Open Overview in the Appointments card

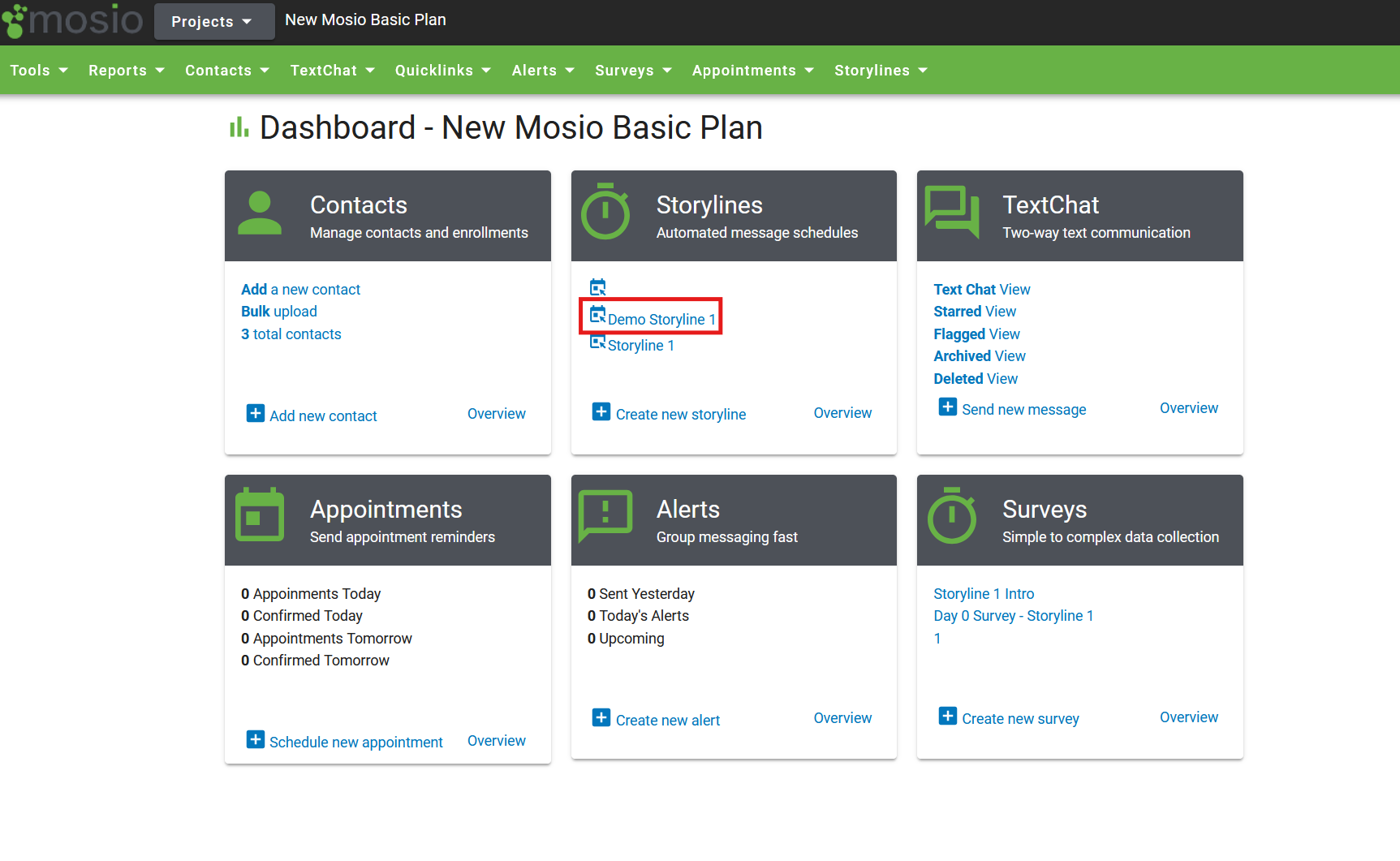pos(497,741)
